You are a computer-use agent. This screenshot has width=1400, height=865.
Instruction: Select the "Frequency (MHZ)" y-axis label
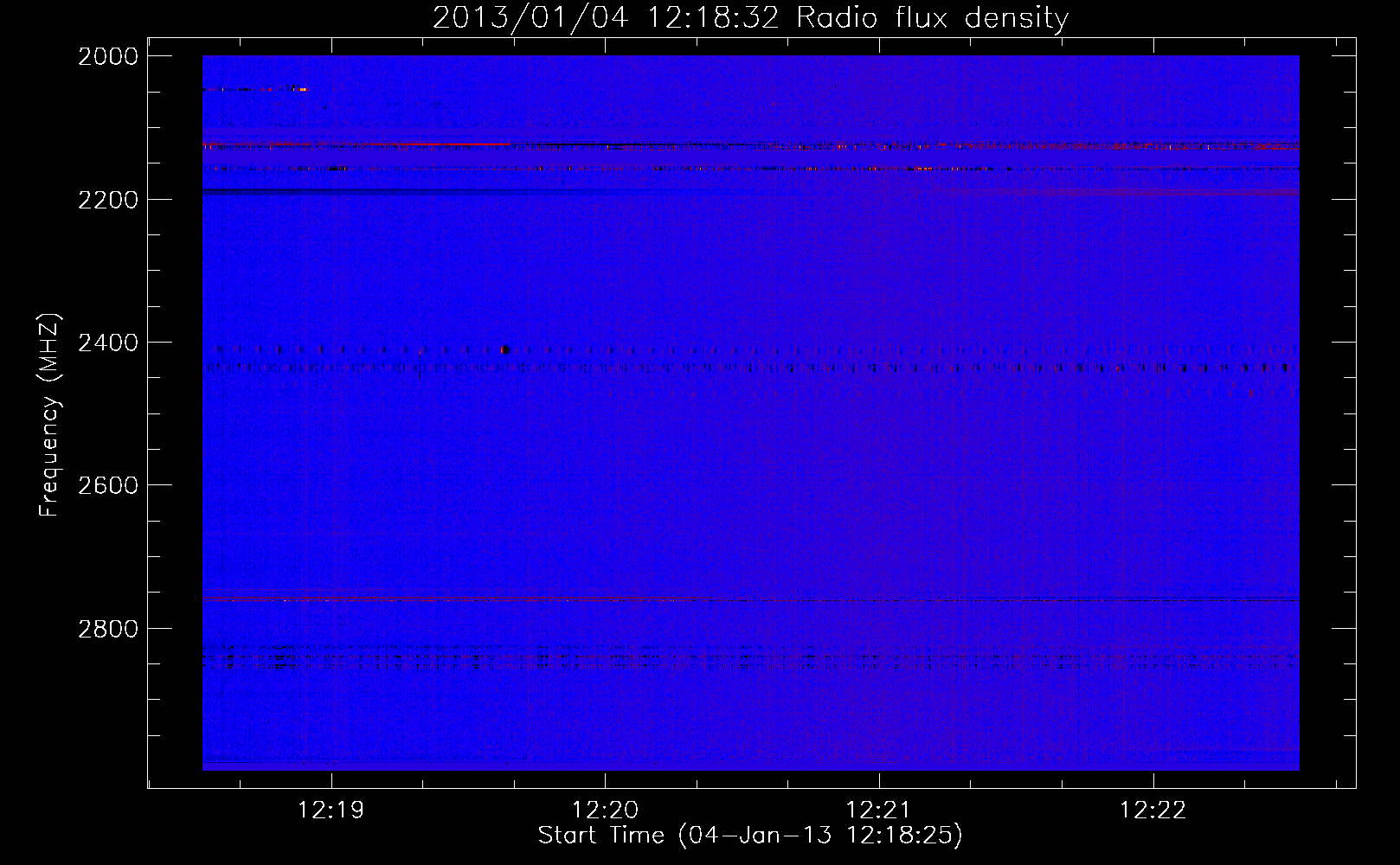click(x=49, y=415)
